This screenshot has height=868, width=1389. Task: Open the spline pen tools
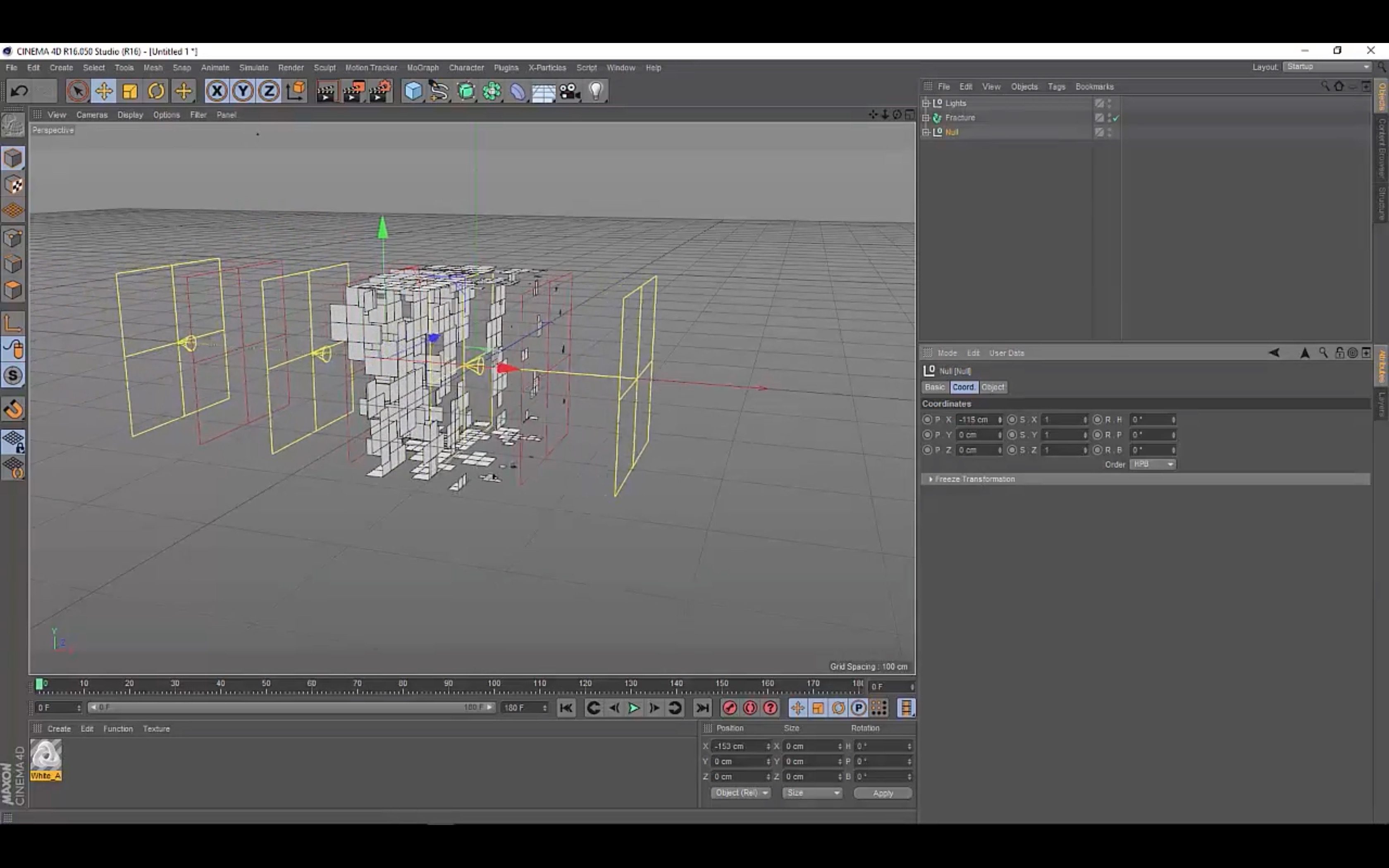(439, 91)
